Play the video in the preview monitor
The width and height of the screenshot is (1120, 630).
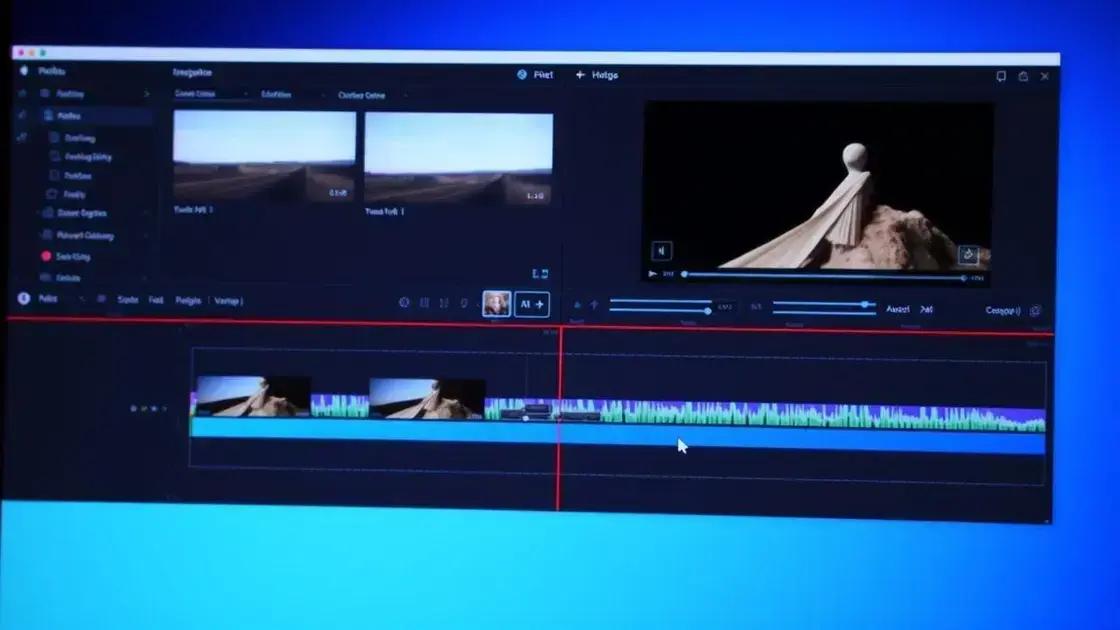[653, 274]
